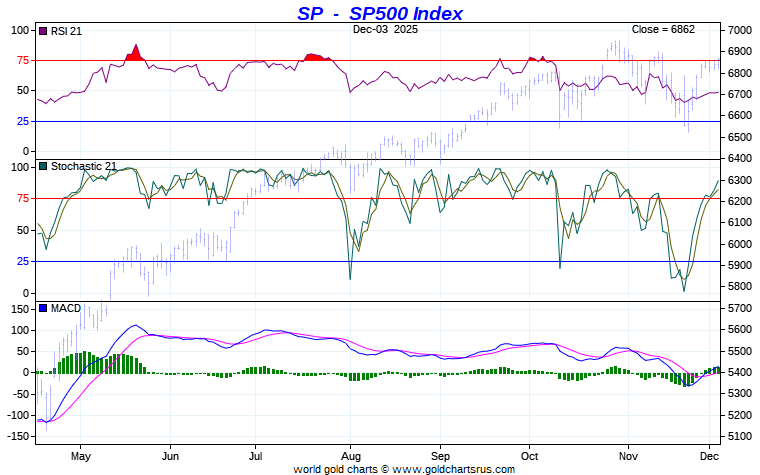Click the '5600' price axis label
Image resolution: width=760 pixels, height=475 pixels.
[x=740, y=330]
